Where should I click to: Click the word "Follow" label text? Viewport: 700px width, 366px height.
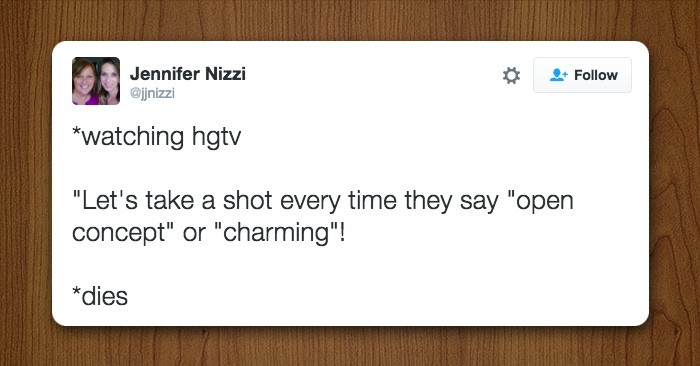pyautogui.click(x=596, y=75)
